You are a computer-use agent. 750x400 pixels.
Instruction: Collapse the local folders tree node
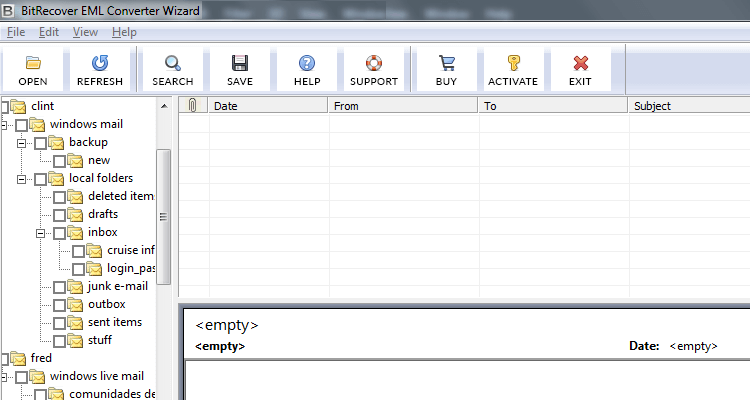[22, 179]
